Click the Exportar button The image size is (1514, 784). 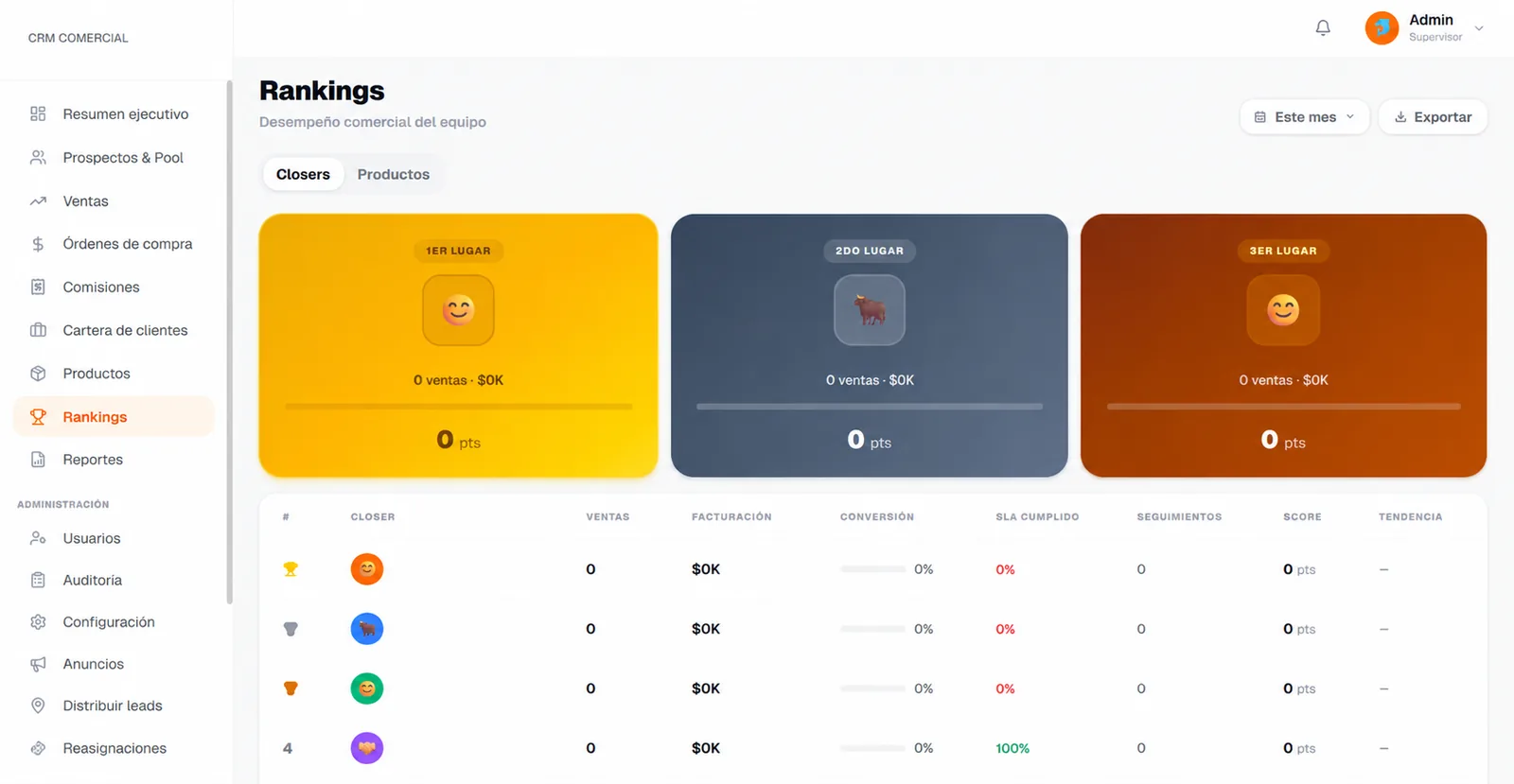(x=1433, y=117)
